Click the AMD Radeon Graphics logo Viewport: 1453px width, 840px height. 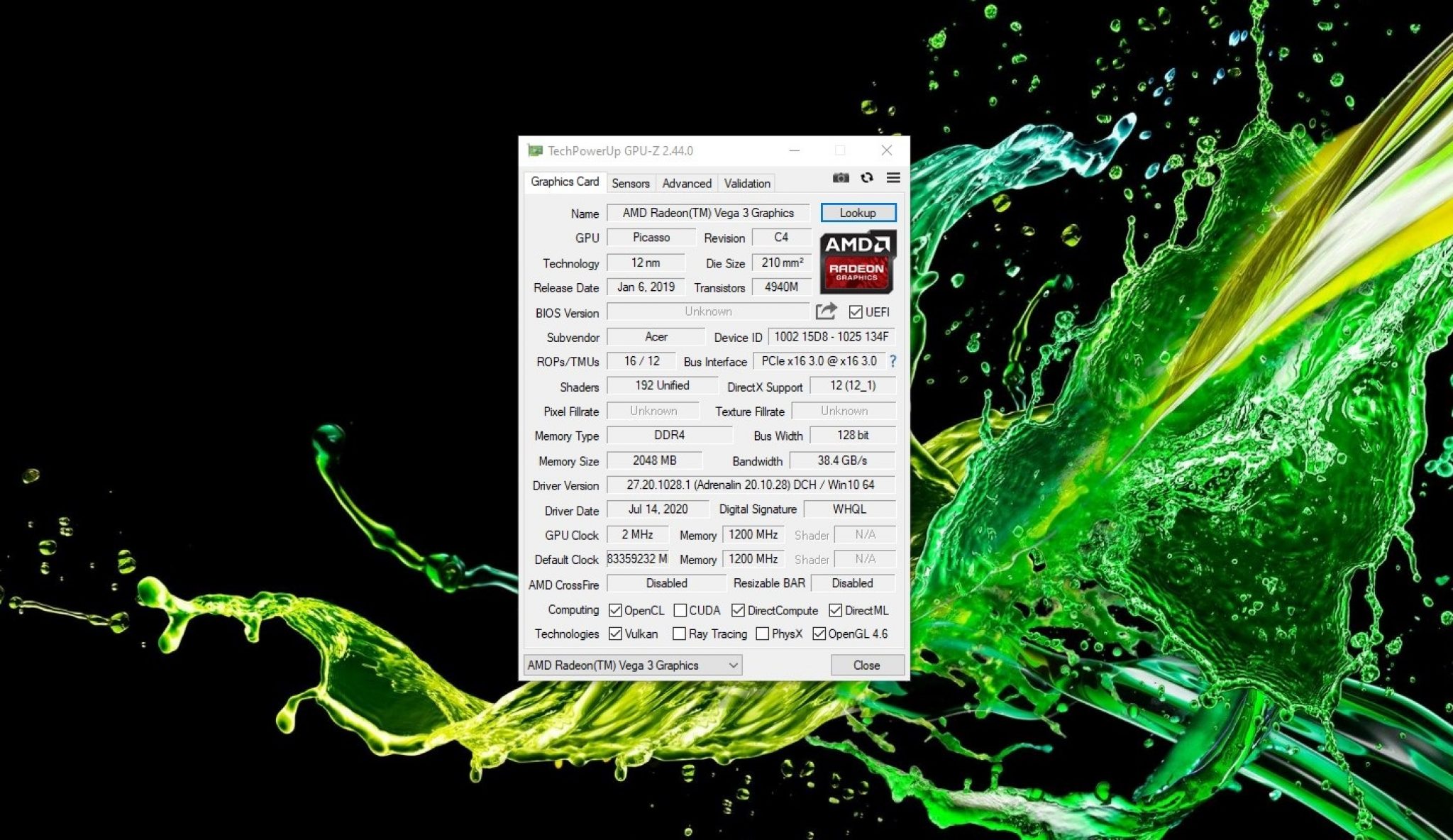855,262
